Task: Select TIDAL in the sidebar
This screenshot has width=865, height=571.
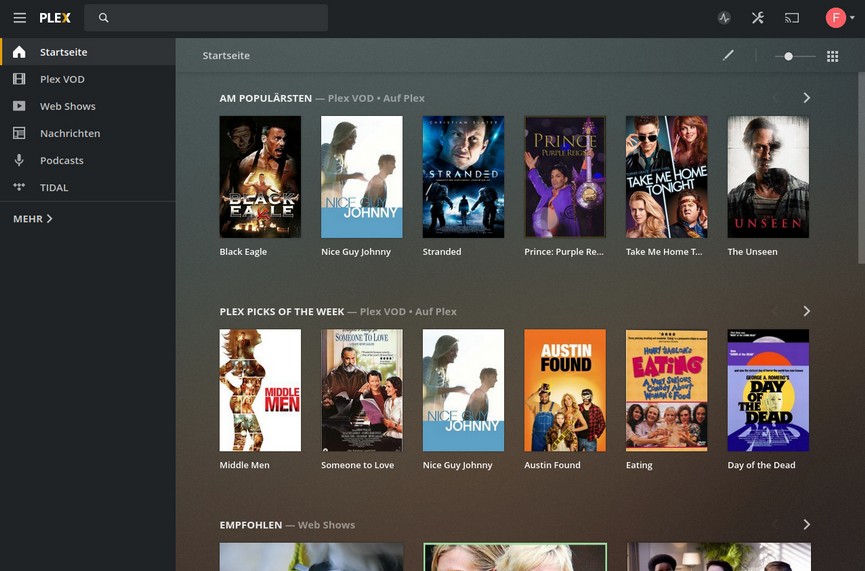Action: click(x=88, y=187)
